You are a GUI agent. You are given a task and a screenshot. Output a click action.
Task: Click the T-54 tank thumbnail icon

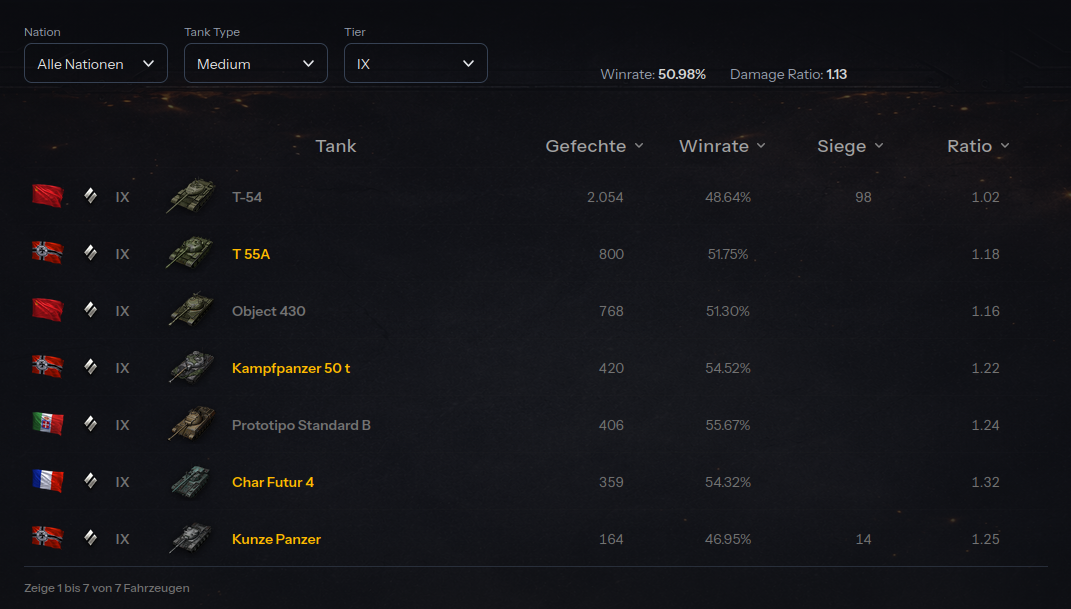[x=190, y=197]
